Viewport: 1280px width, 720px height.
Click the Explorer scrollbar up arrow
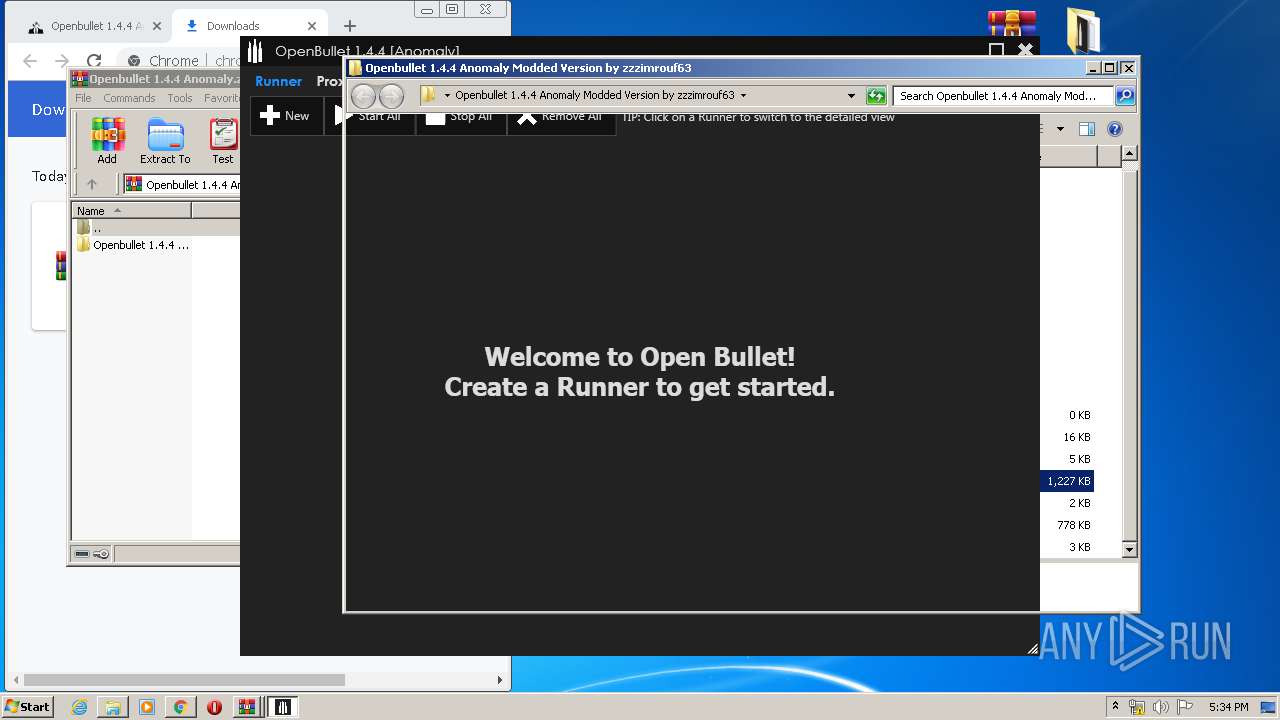[1129, 154]
